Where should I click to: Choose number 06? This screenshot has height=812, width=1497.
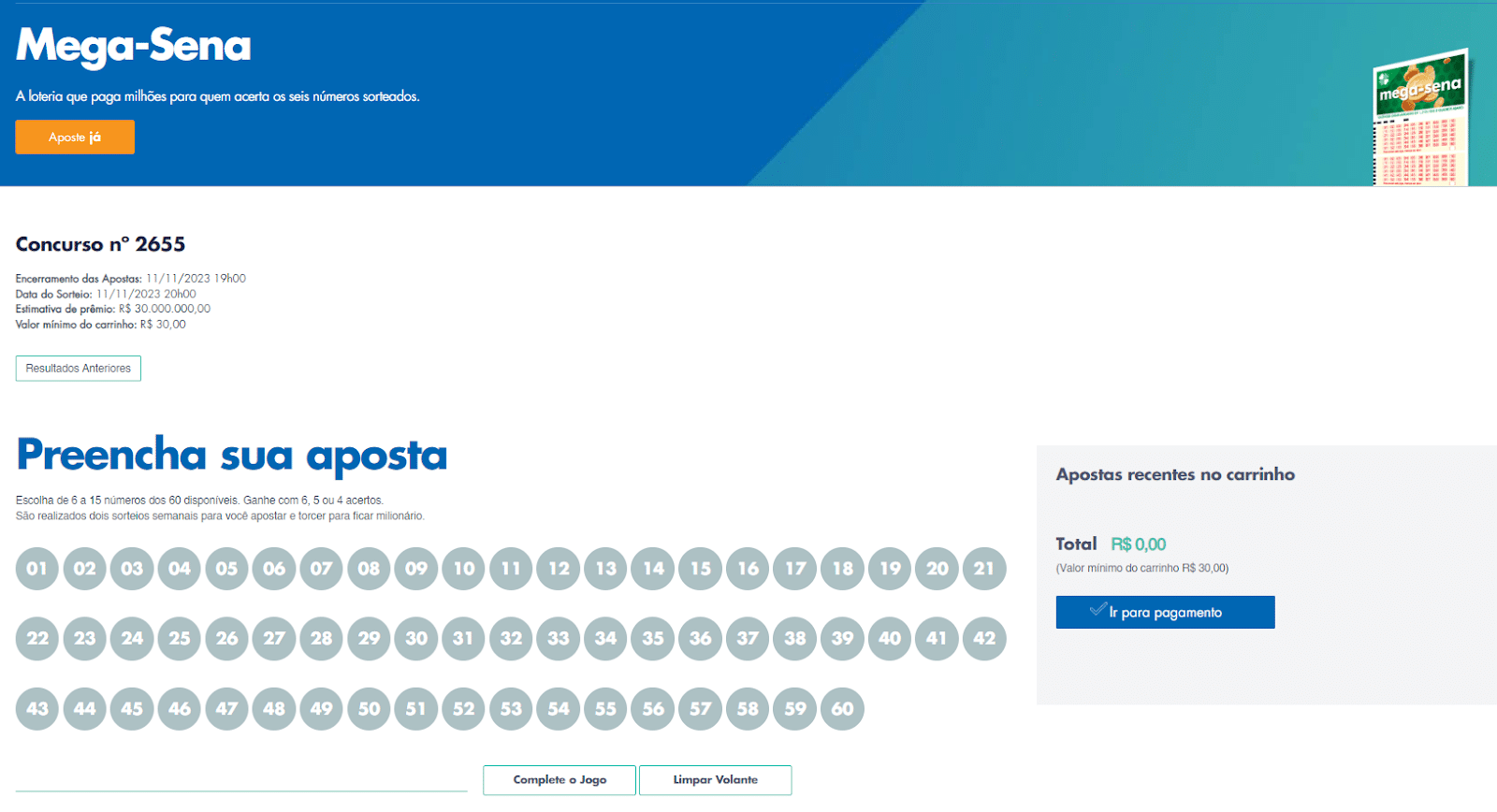point(274,569)
